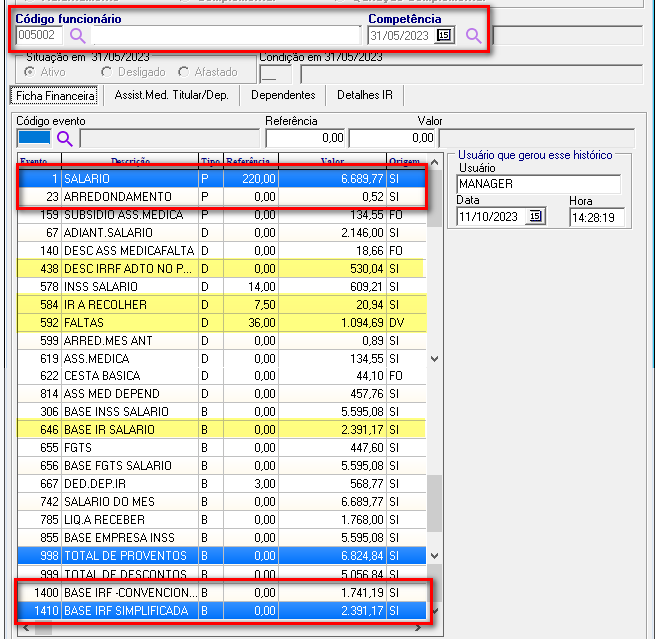655x639 pixels.
Task: Select the INSS SALARIO row
Action: click(x=221, y=287)
